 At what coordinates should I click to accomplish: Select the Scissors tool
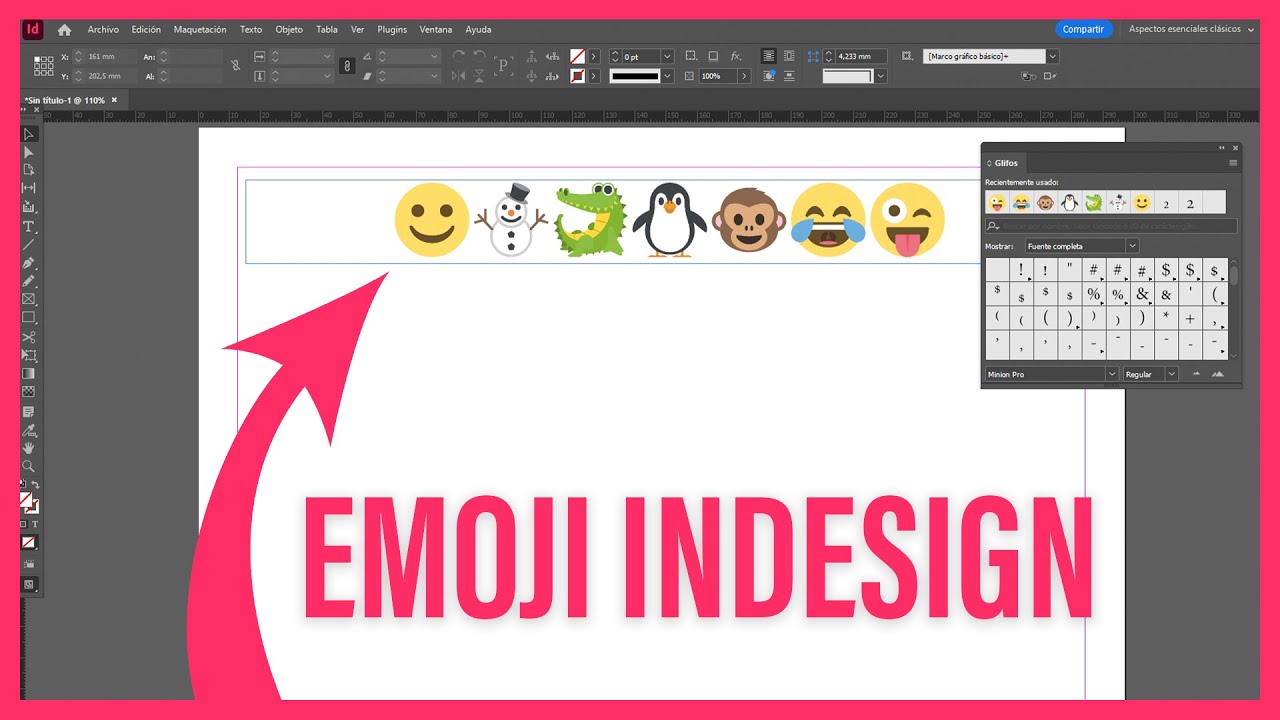29,337
